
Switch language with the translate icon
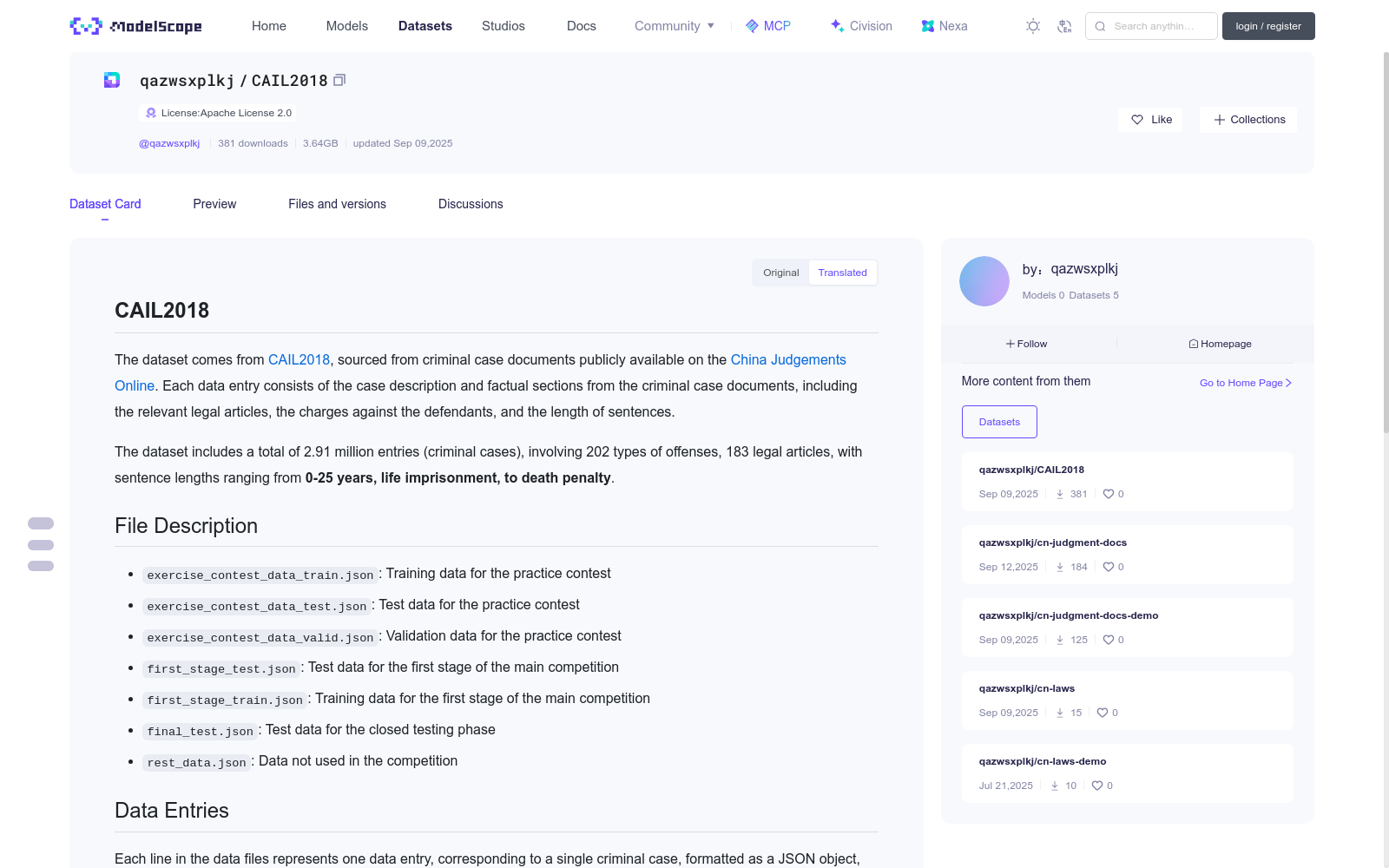click(1064, 26)
